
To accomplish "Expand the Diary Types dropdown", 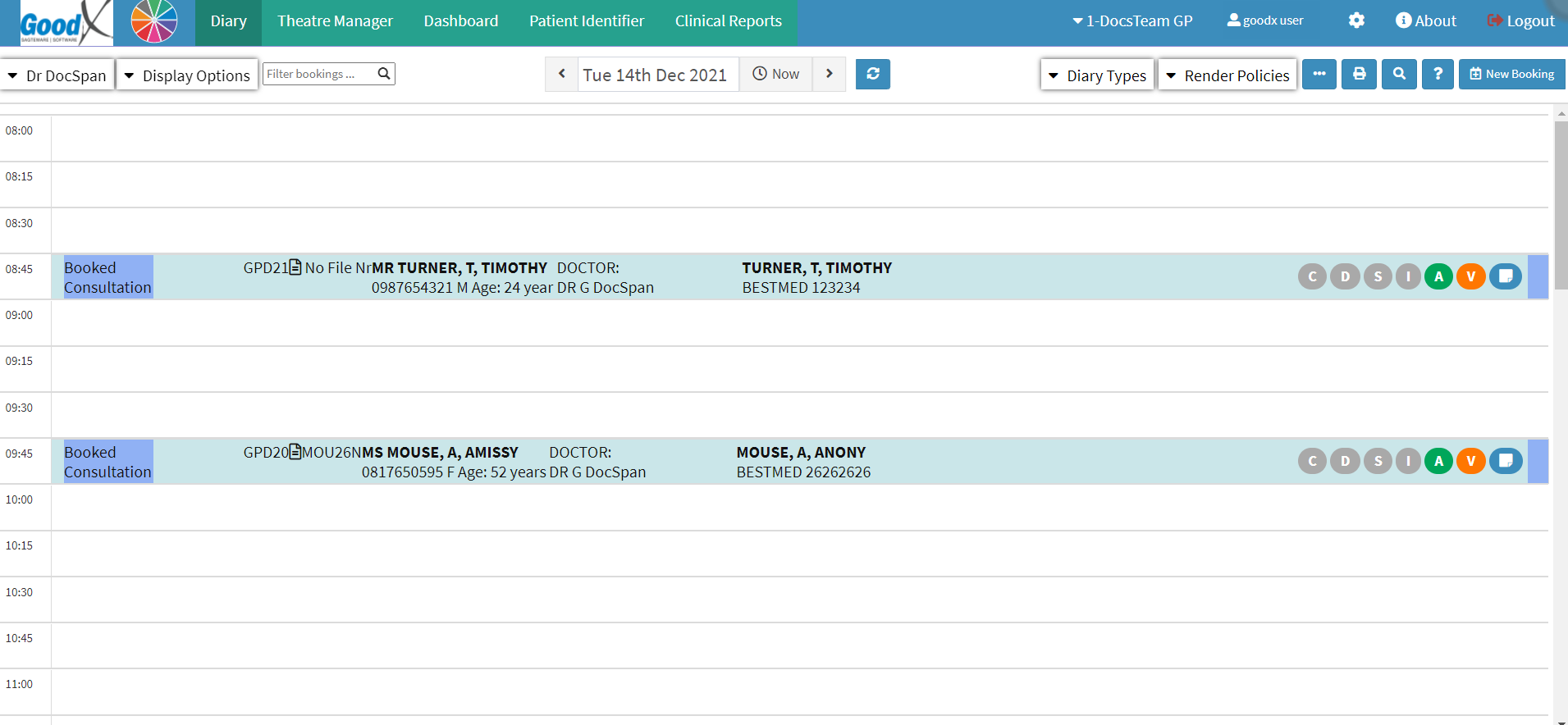I will 1097,75.
